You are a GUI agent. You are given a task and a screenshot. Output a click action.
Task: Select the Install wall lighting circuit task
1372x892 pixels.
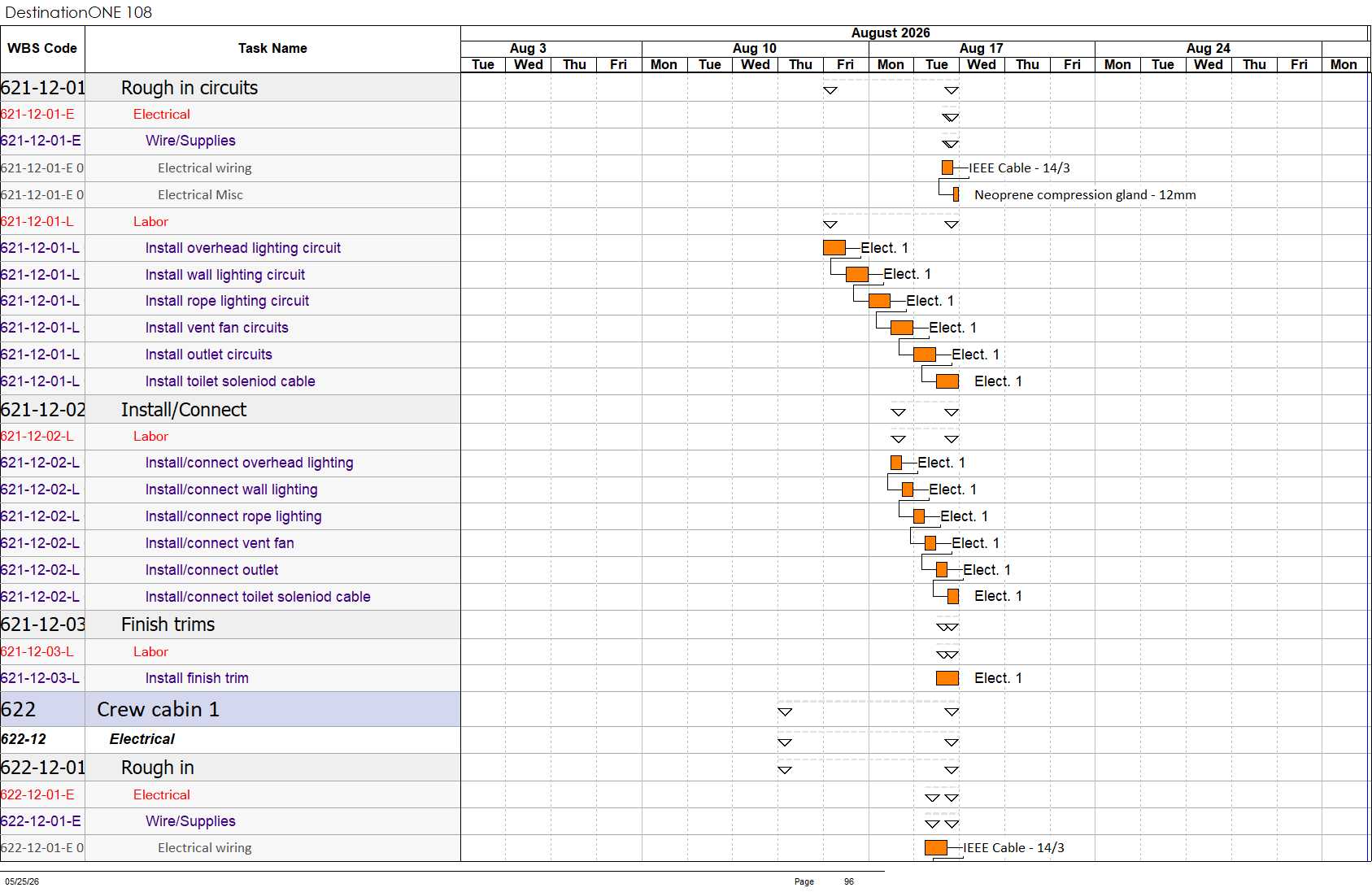[x=225, y=275]
